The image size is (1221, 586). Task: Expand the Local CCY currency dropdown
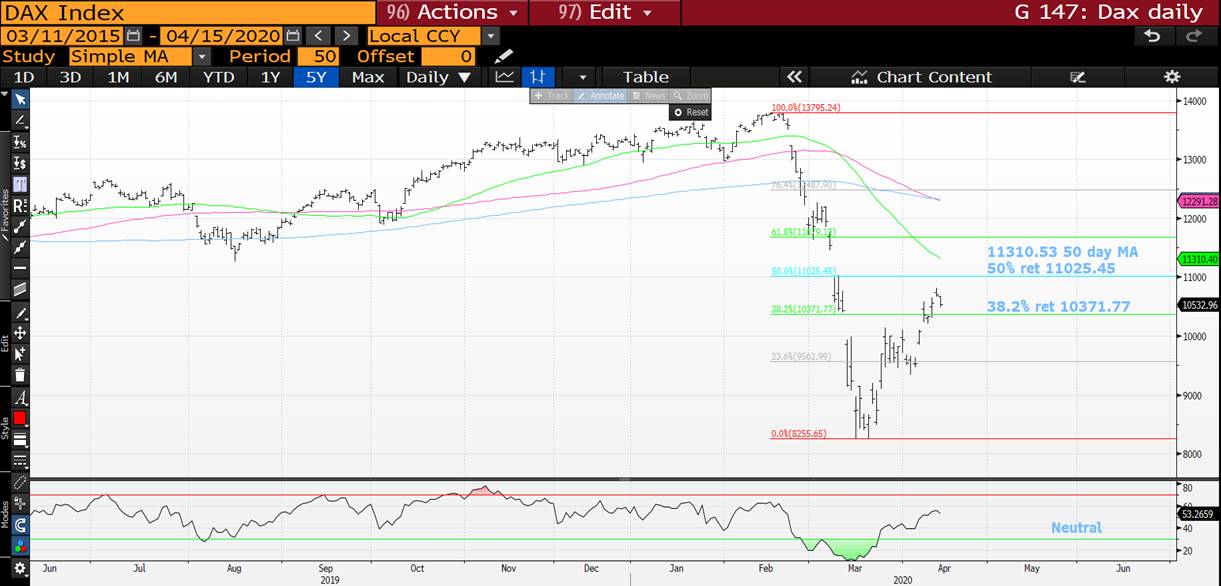(490, 36)
